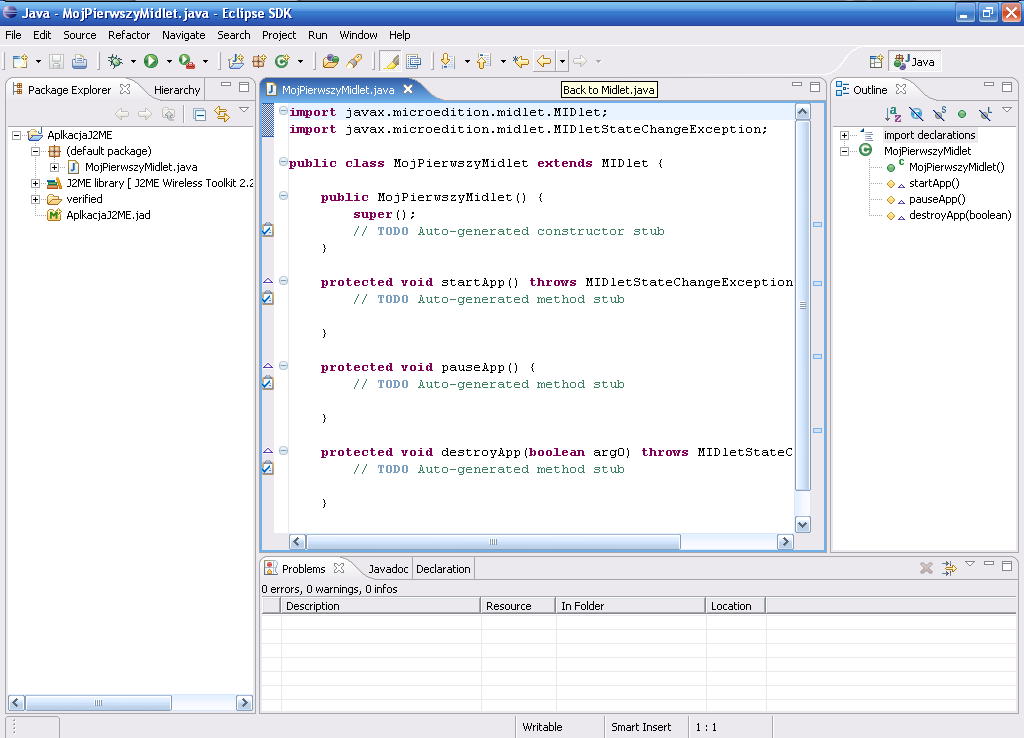This screenshot has height=738, width=1024.
Task: Toggle Hide Fields in Outline toolbar
Action: tap(916, 114)
